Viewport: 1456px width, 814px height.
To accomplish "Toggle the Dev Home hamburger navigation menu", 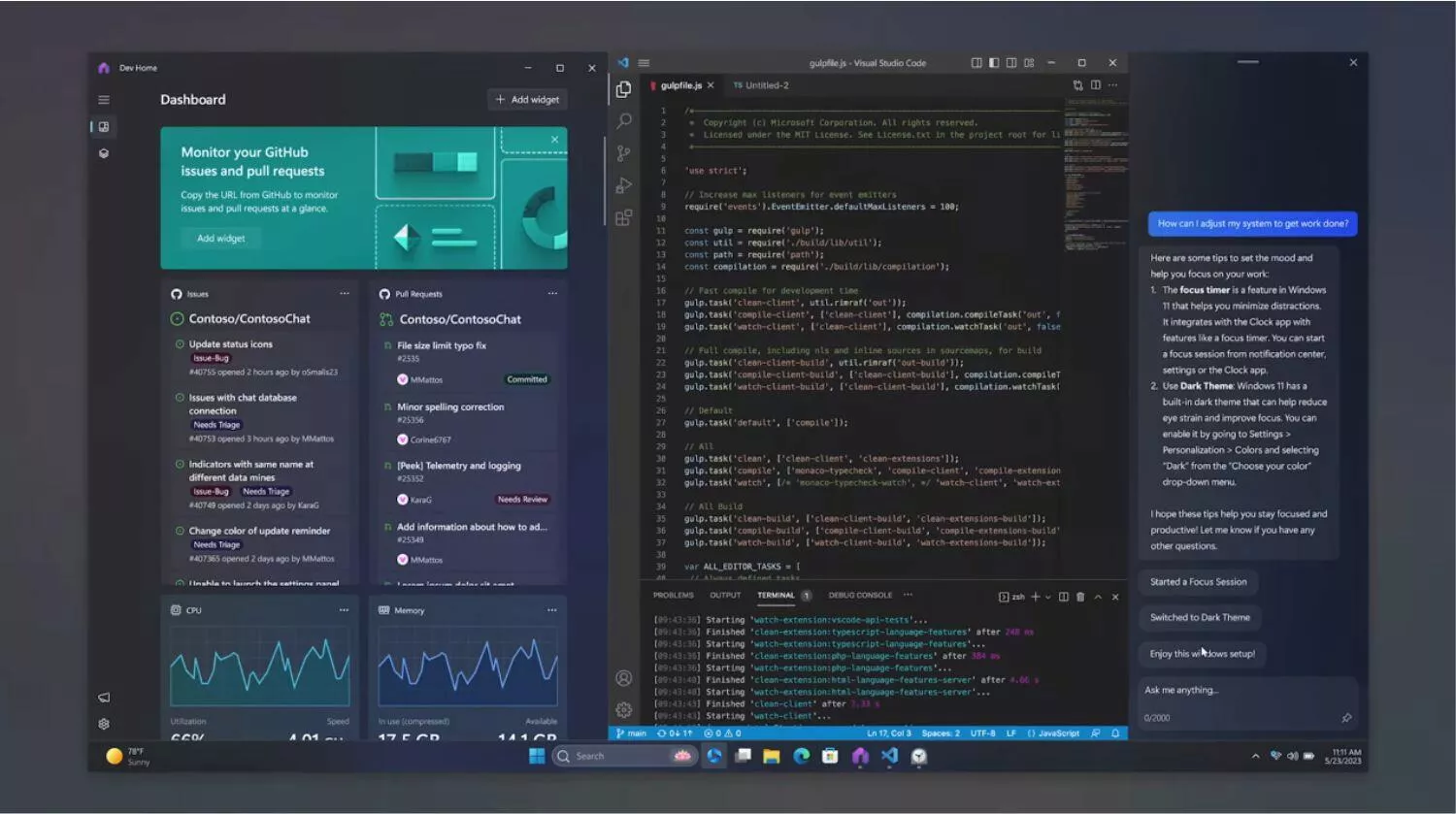I will click(104, 100).
